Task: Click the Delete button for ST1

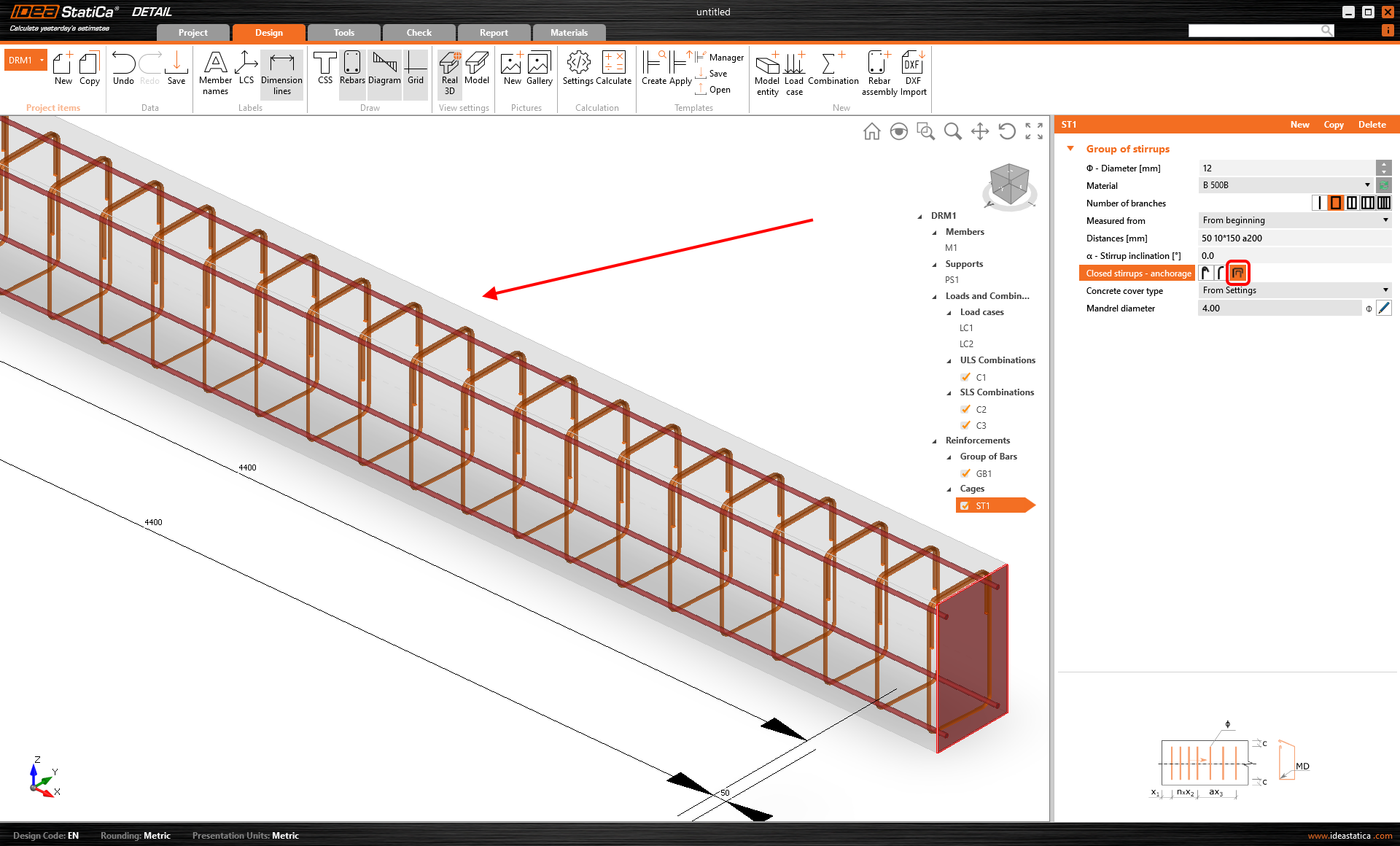Action: tap(1372, 125)
